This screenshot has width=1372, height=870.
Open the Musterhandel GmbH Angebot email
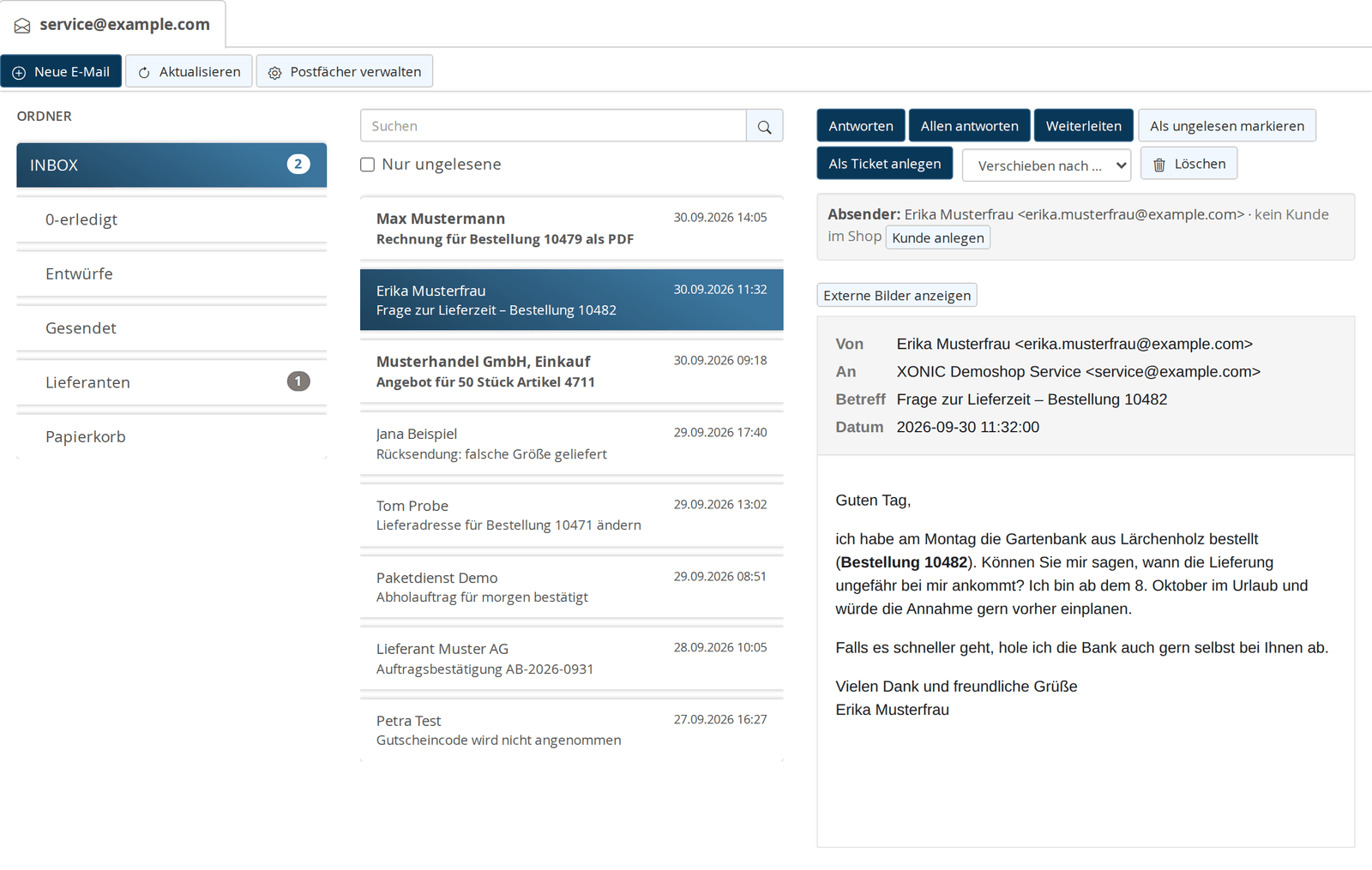571,372
